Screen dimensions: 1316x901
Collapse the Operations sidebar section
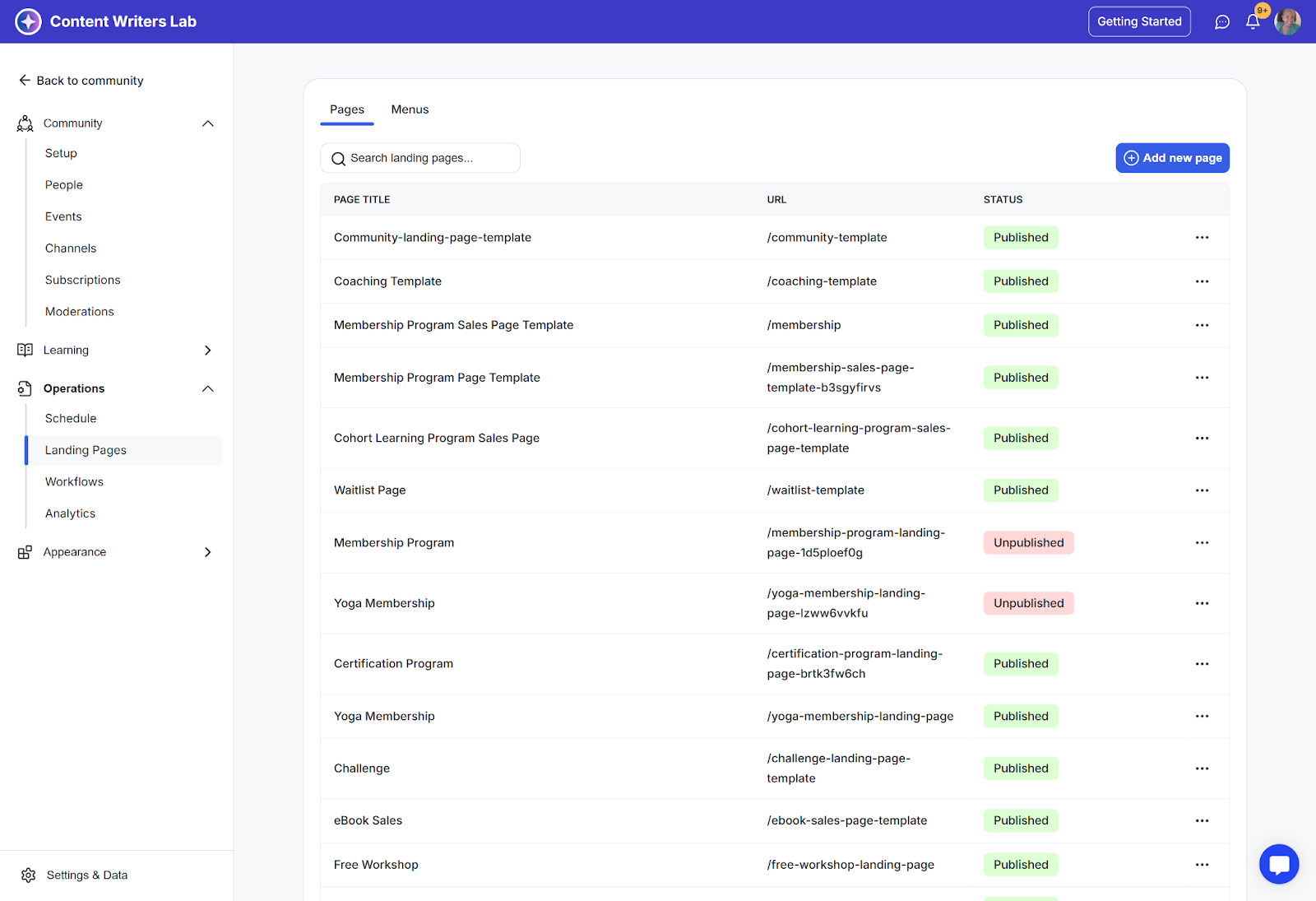[208, 388]
